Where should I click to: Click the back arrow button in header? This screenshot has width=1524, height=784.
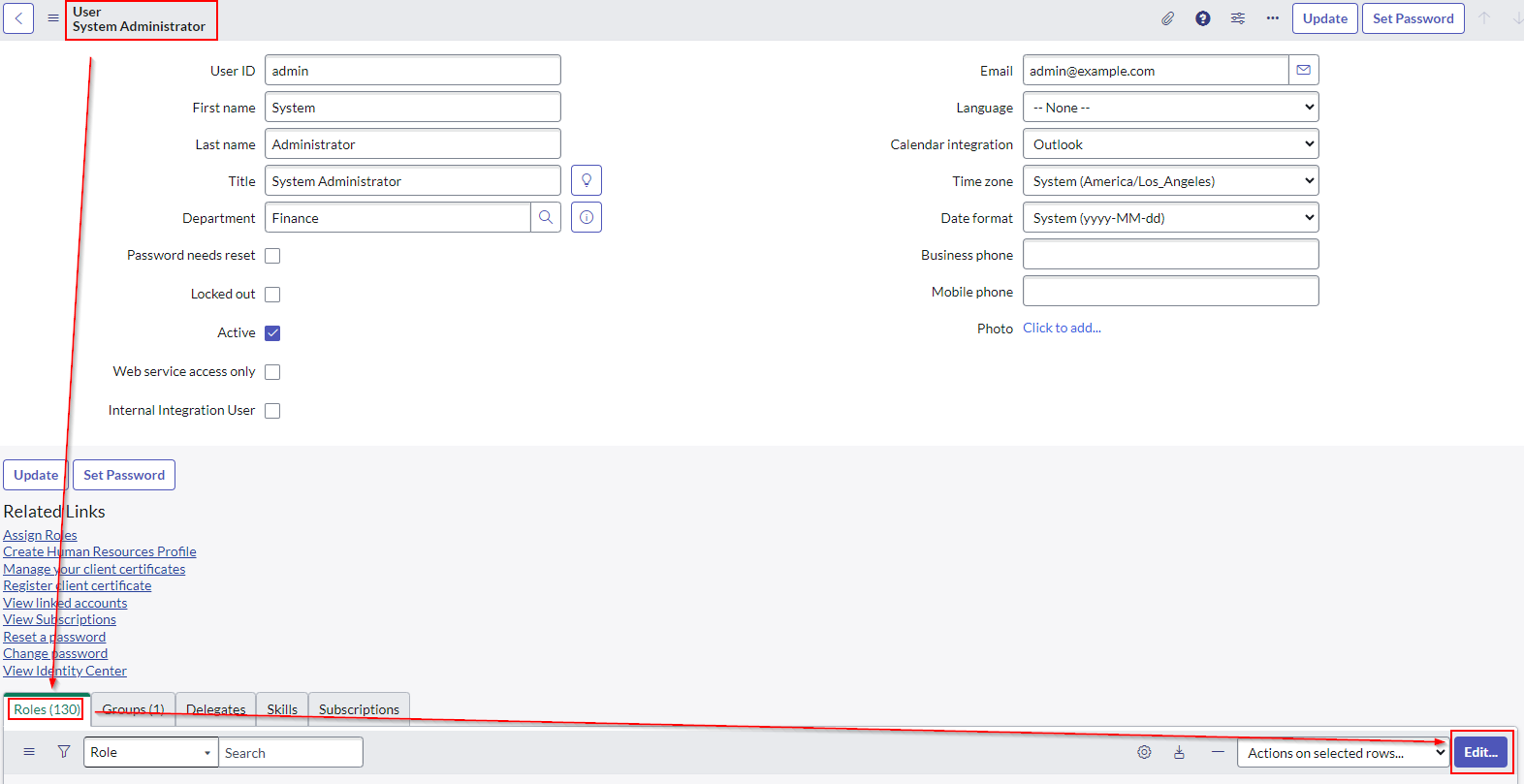click(x=18, y=18)
